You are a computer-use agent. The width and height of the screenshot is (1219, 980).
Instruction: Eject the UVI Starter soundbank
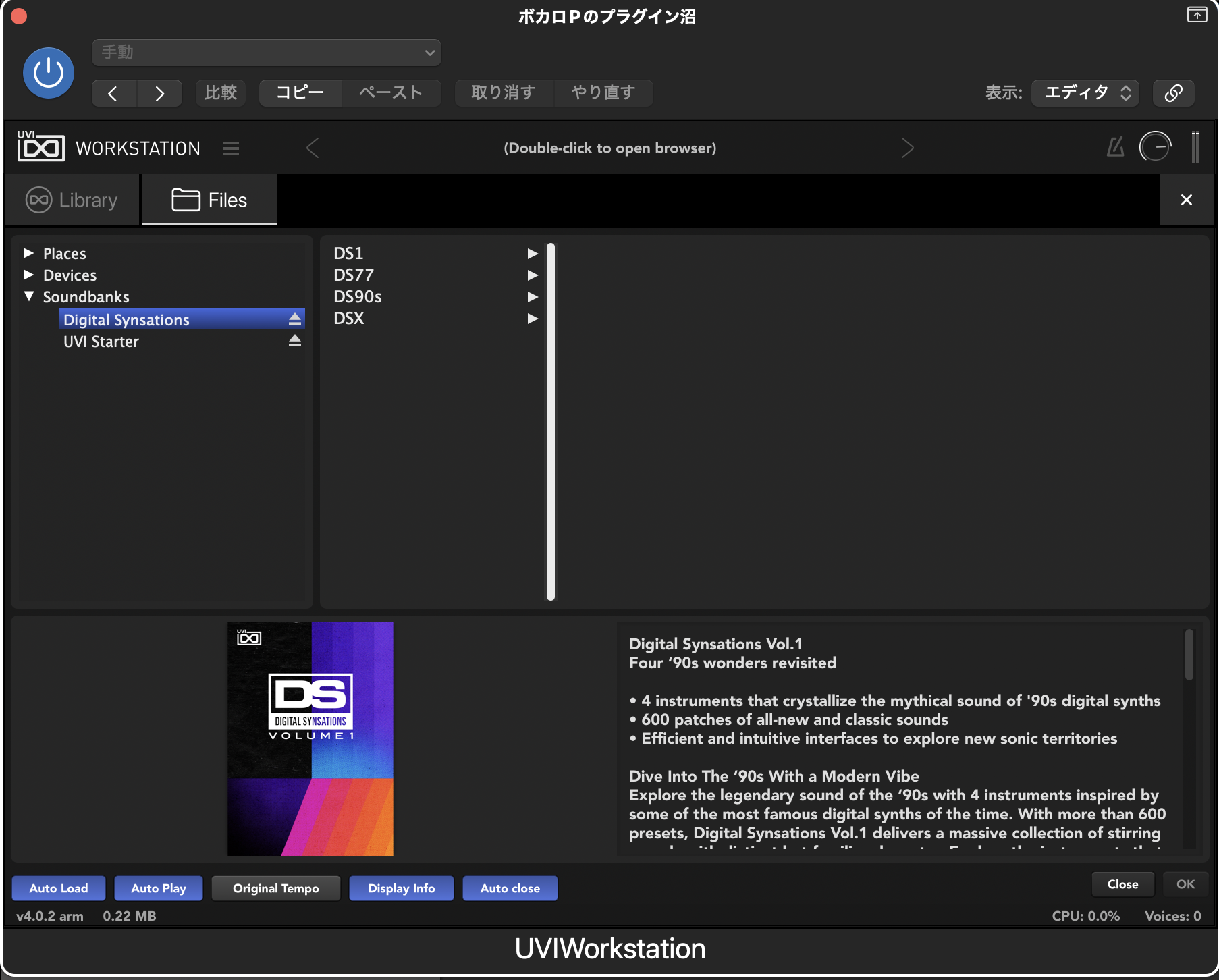point(295,341)
